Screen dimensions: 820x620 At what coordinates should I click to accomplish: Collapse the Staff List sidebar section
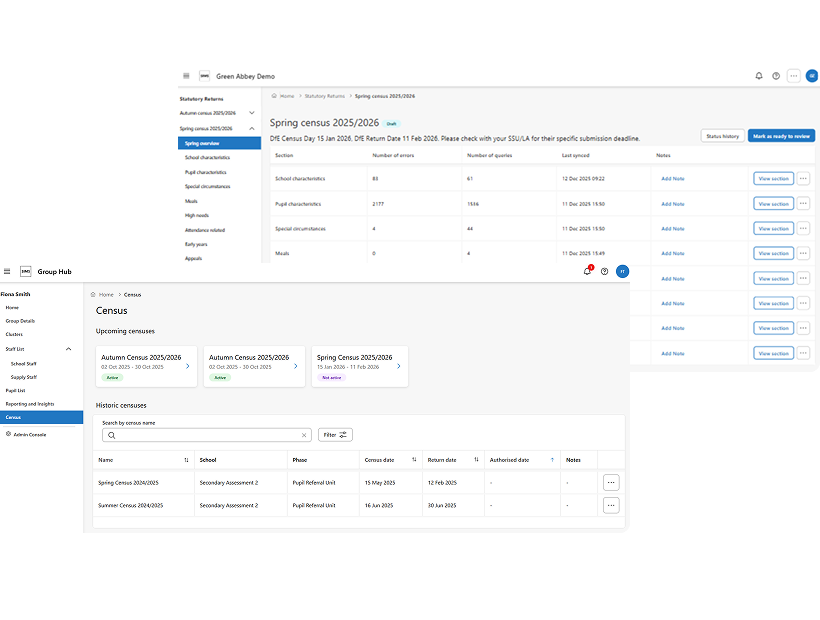click(x=69, y=349)
